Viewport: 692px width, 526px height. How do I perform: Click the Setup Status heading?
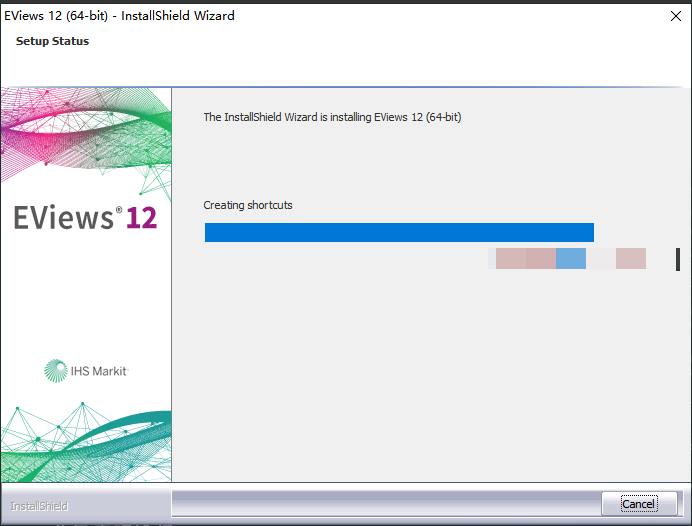click(x=53, y=41)
